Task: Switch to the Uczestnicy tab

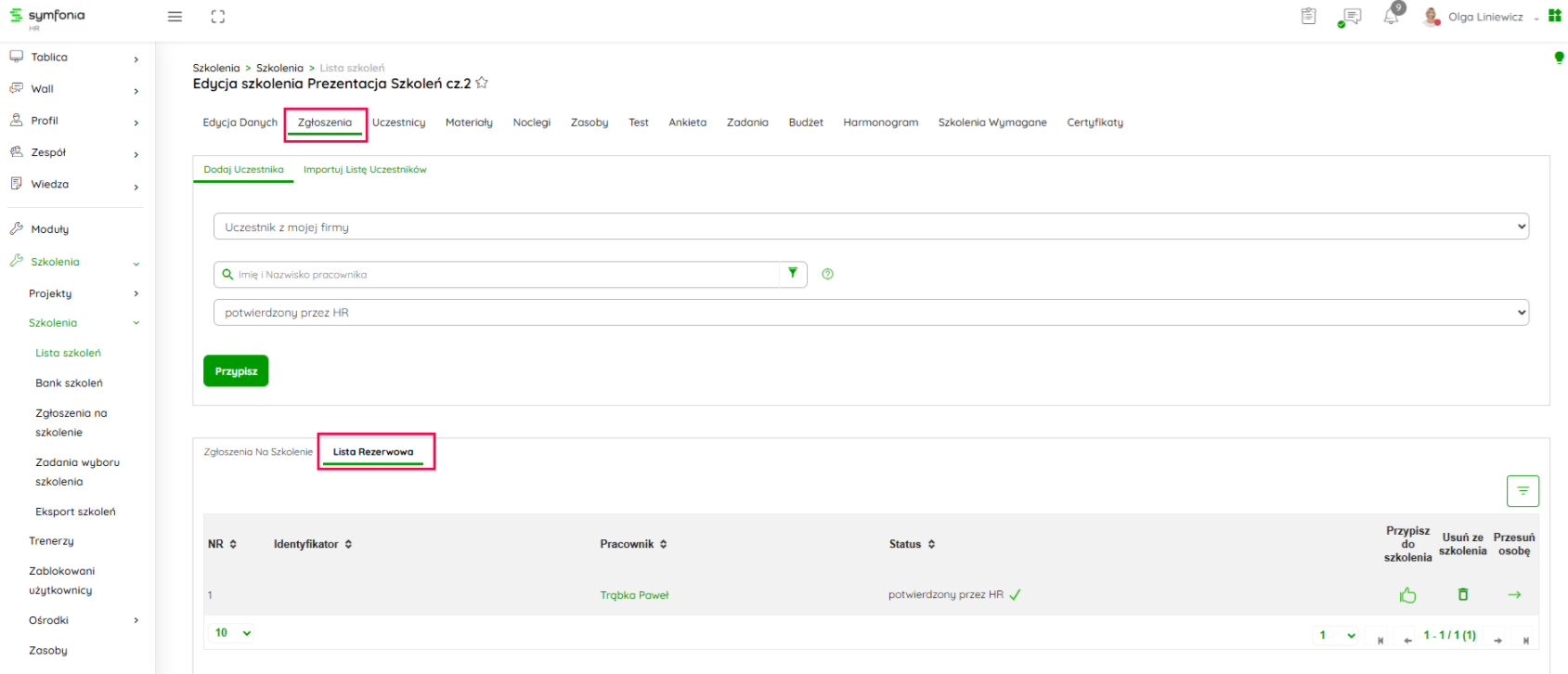Action: [398, 123]
